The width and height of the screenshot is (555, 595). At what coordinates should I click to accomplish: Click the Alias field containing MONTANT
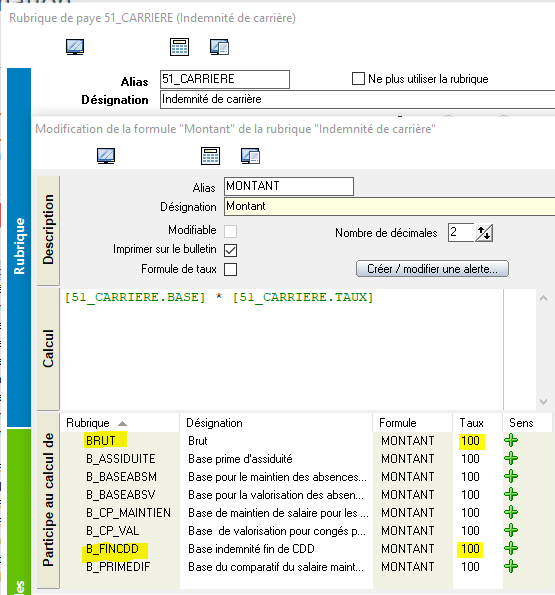click(x=289, y=186)
